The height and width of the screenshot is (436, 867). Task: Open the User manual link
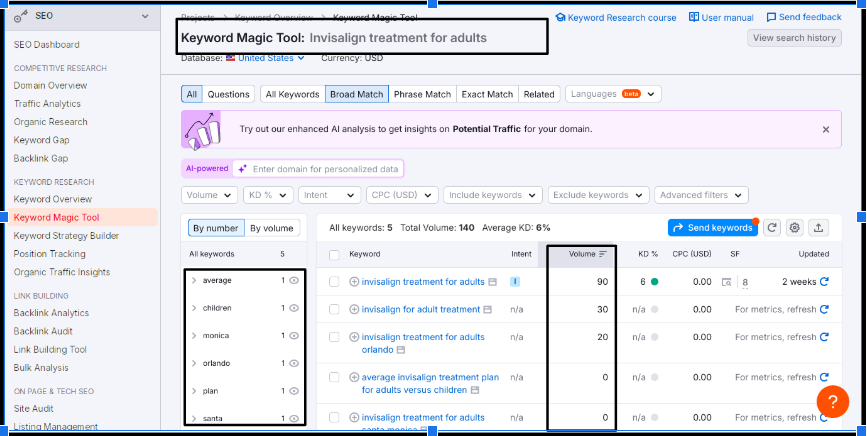point(721,18)
